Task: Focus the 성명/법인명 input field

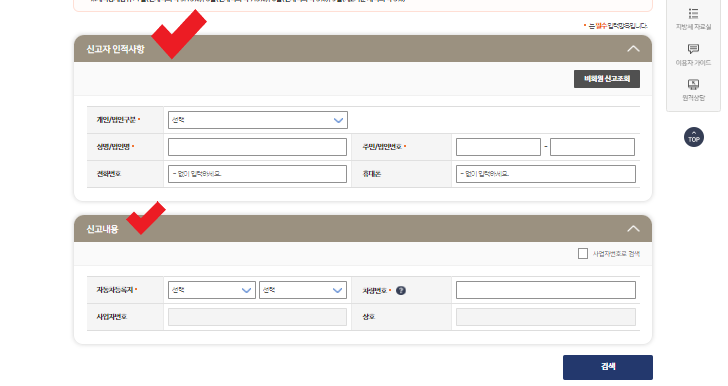Action: [257, 147]
